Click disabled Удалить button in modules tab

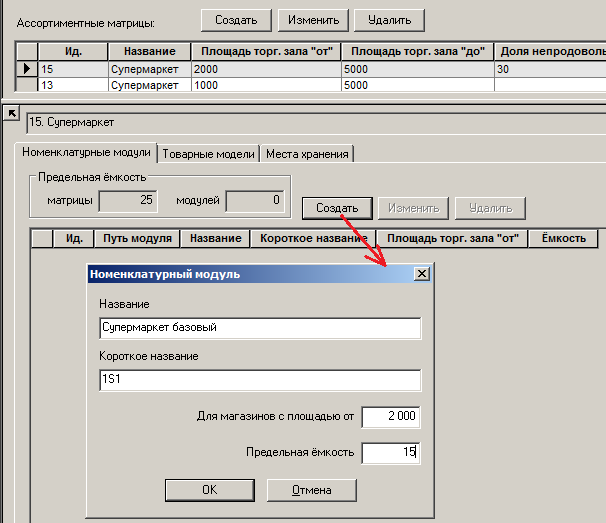490,208
